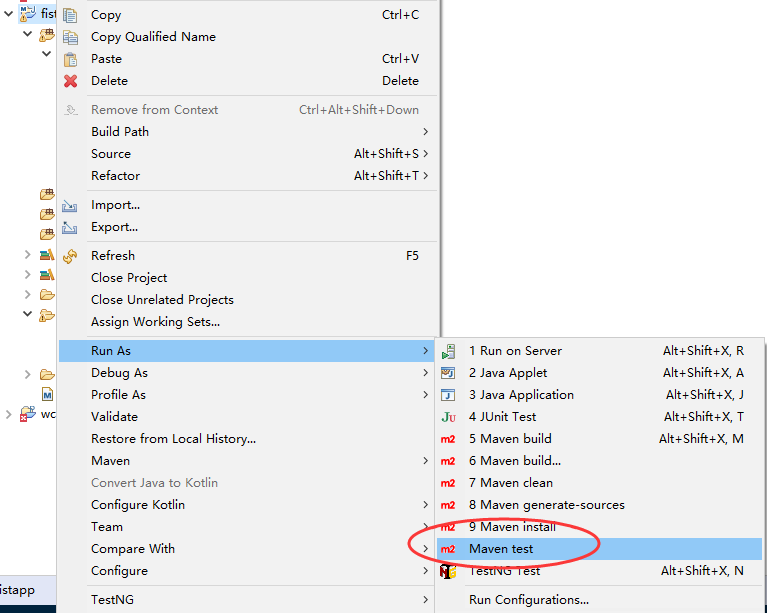767x613 pixels.
Task: Click the Java Applet icon
Action: click(449, 373)
